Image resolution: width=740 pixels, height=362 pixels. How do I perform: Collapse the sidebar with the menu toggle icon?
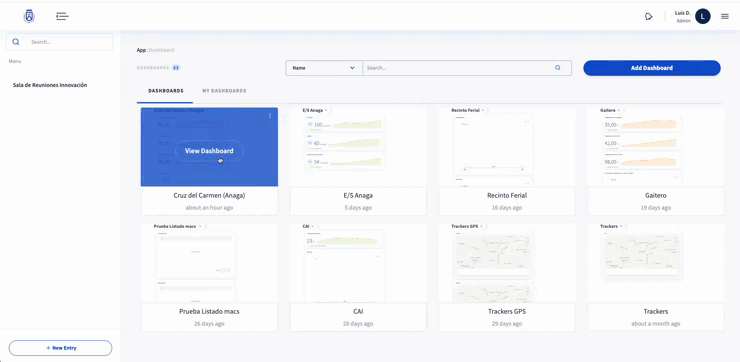[62, 17]
